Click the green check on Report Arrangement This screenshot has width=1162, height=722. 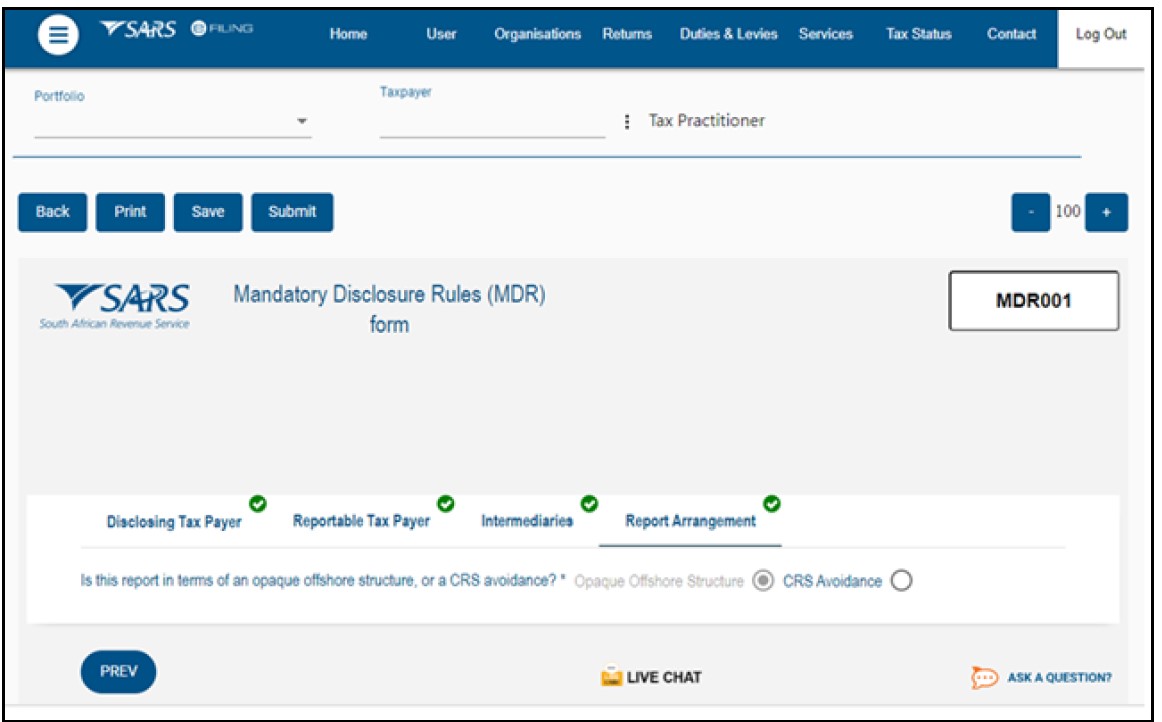pyautogui.click(x=771, y=504)
